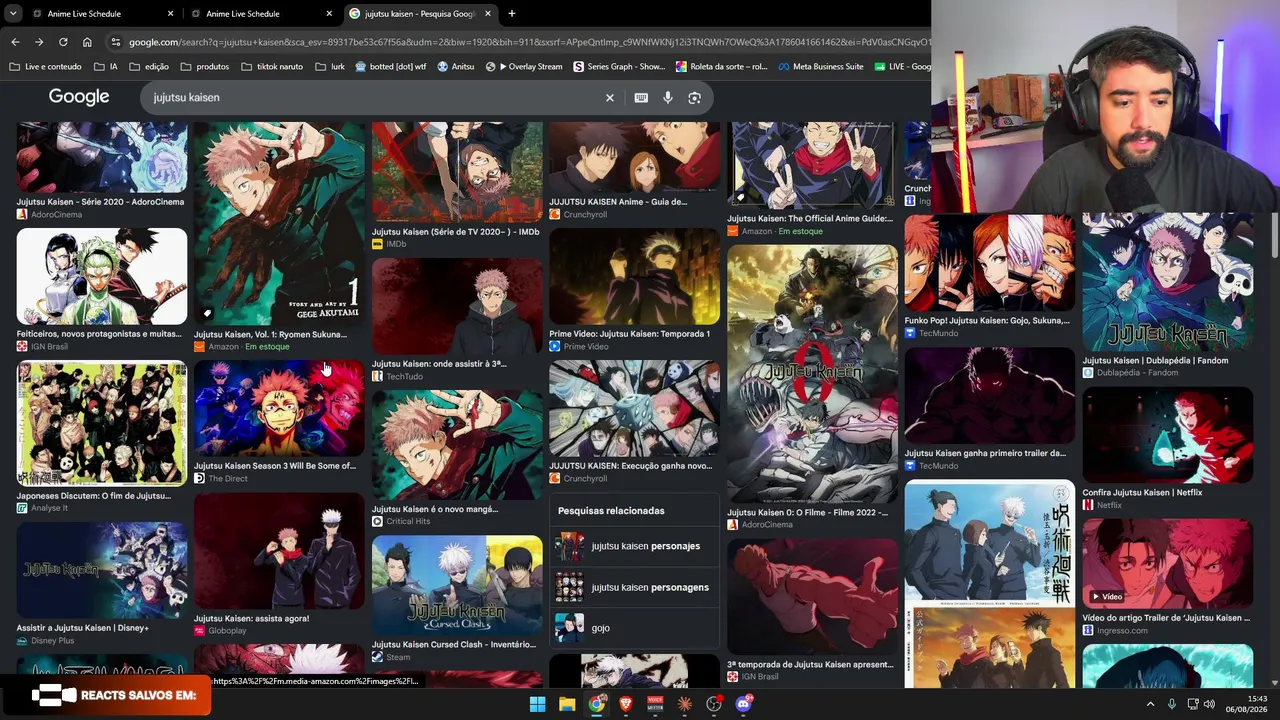The image size is (1280, 720).
Task: Clear the Google search box with X
Action: tap(610, 98)
